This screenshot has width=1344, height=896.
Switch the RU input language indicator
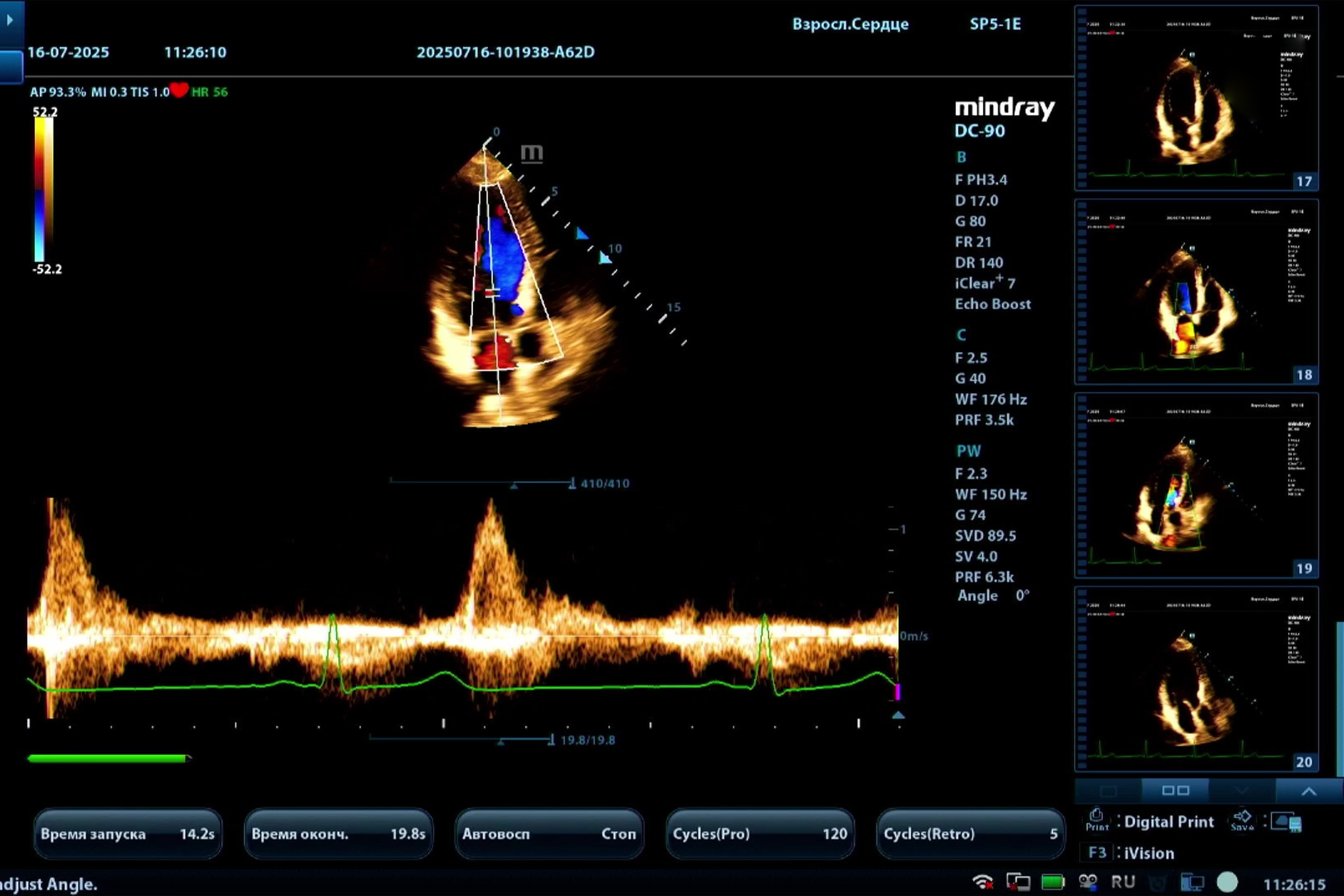(x=1123, y=883)
